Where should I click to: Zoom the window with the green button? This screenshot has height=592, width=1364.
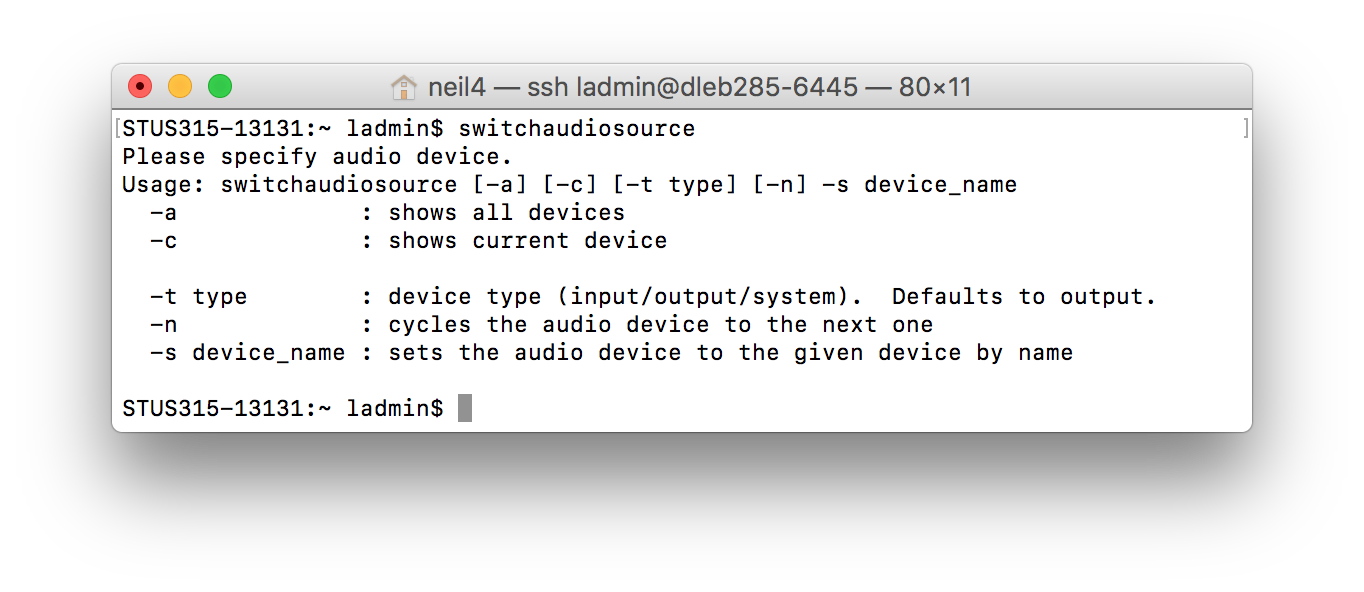point(220,87)
